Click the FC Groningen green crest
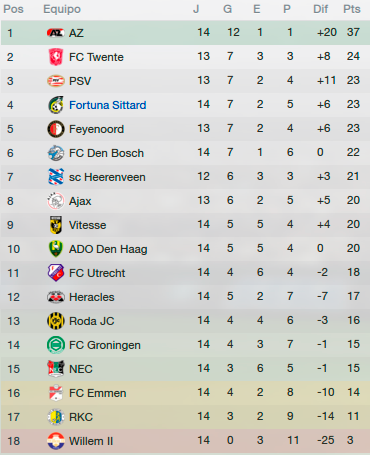This screenshot has width=370, height=455. pos(56,345)
